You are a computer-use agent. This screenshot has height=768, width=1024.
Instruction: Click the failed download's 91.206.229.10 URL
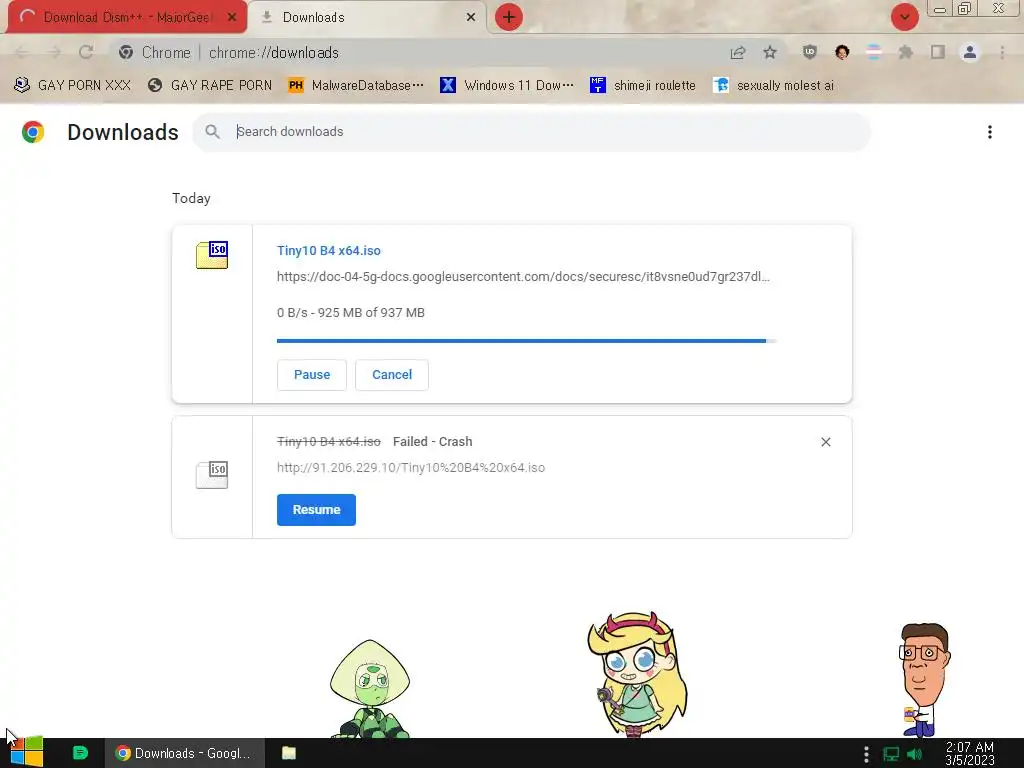[411, 468]
